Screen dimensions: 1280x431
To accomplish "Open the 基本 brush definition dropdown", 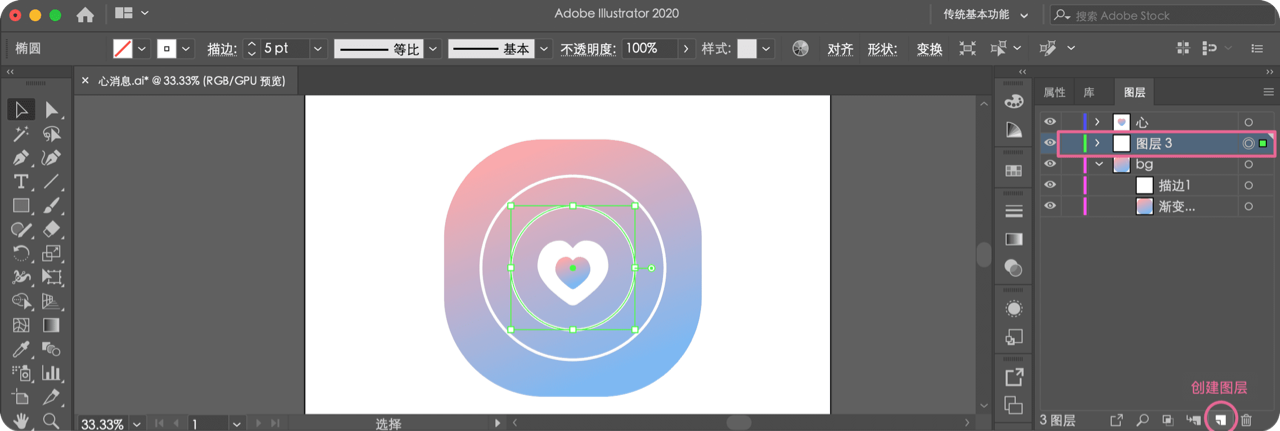I will [543, 48].
